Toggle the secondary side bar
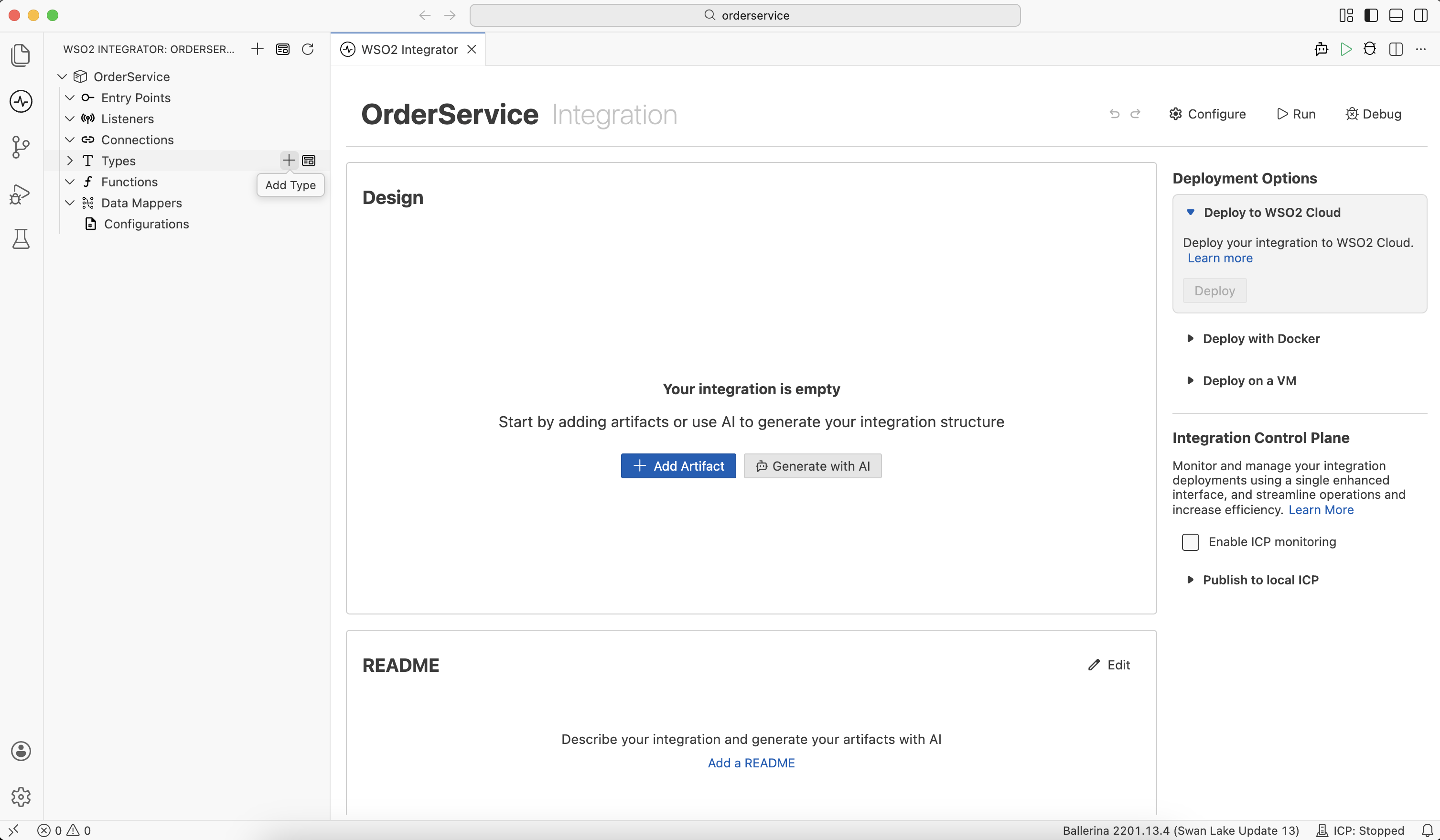 point(1421,15)
